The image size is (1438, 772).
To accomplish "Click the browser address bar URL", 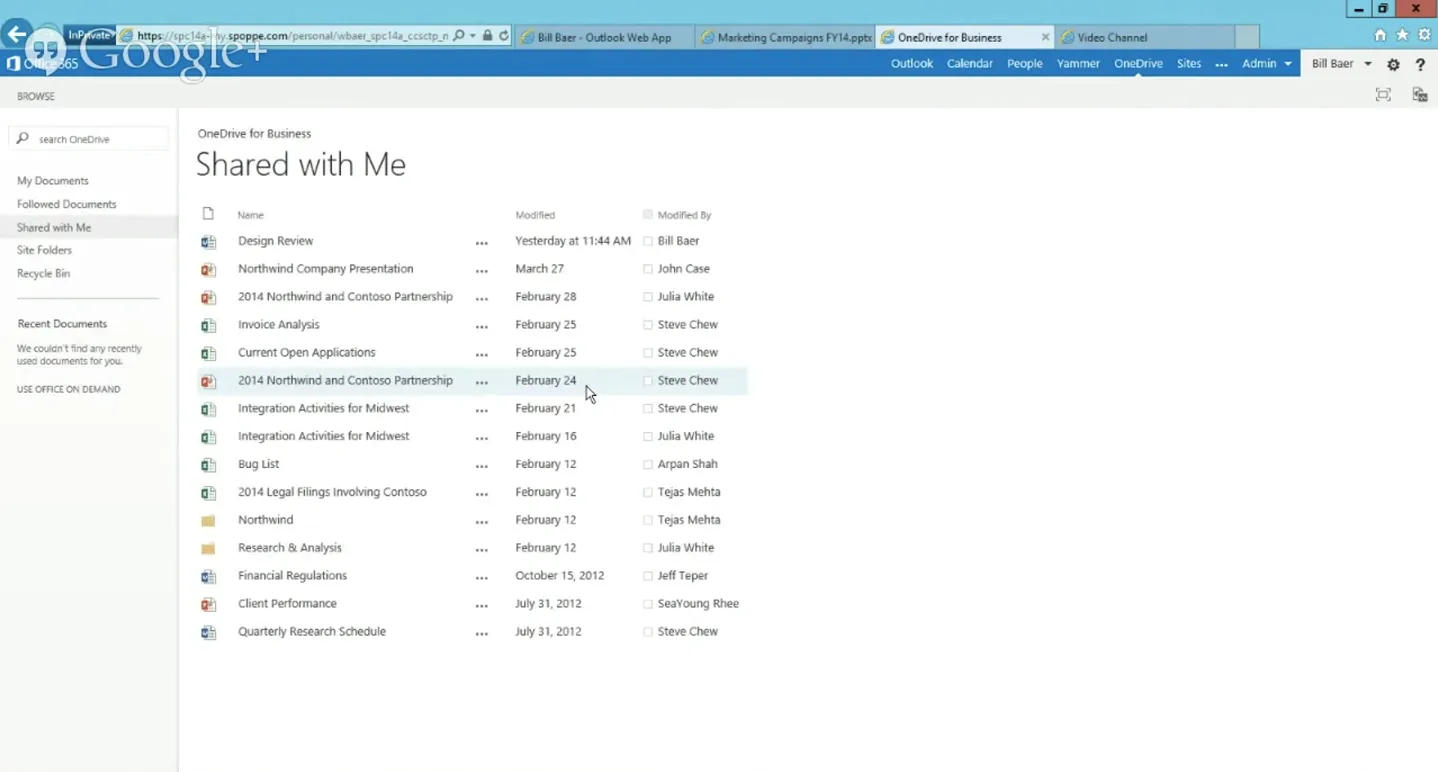I will coord(292,36).
